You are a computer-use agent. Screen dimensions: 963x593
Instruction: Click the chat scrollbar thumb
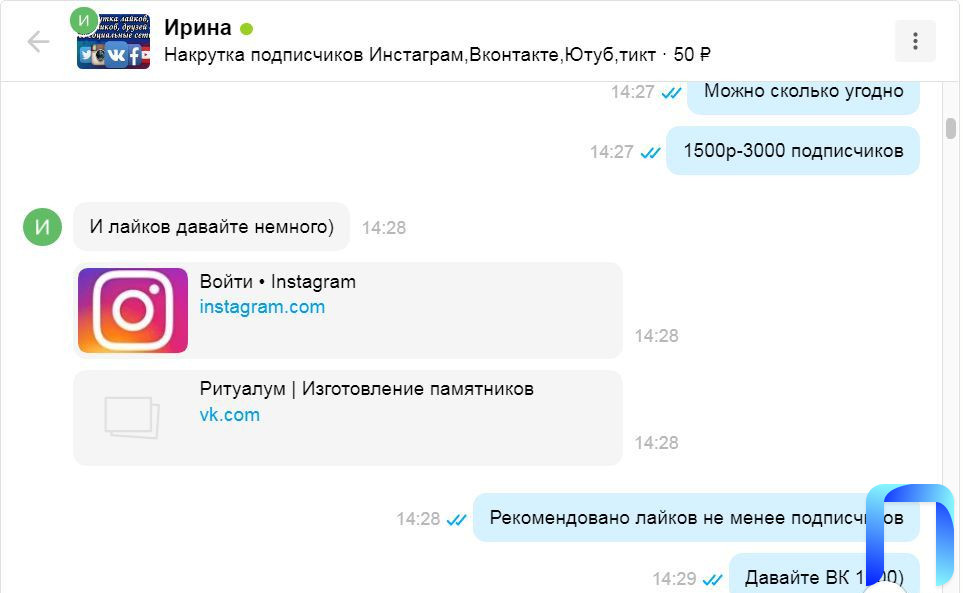(951, 128)
